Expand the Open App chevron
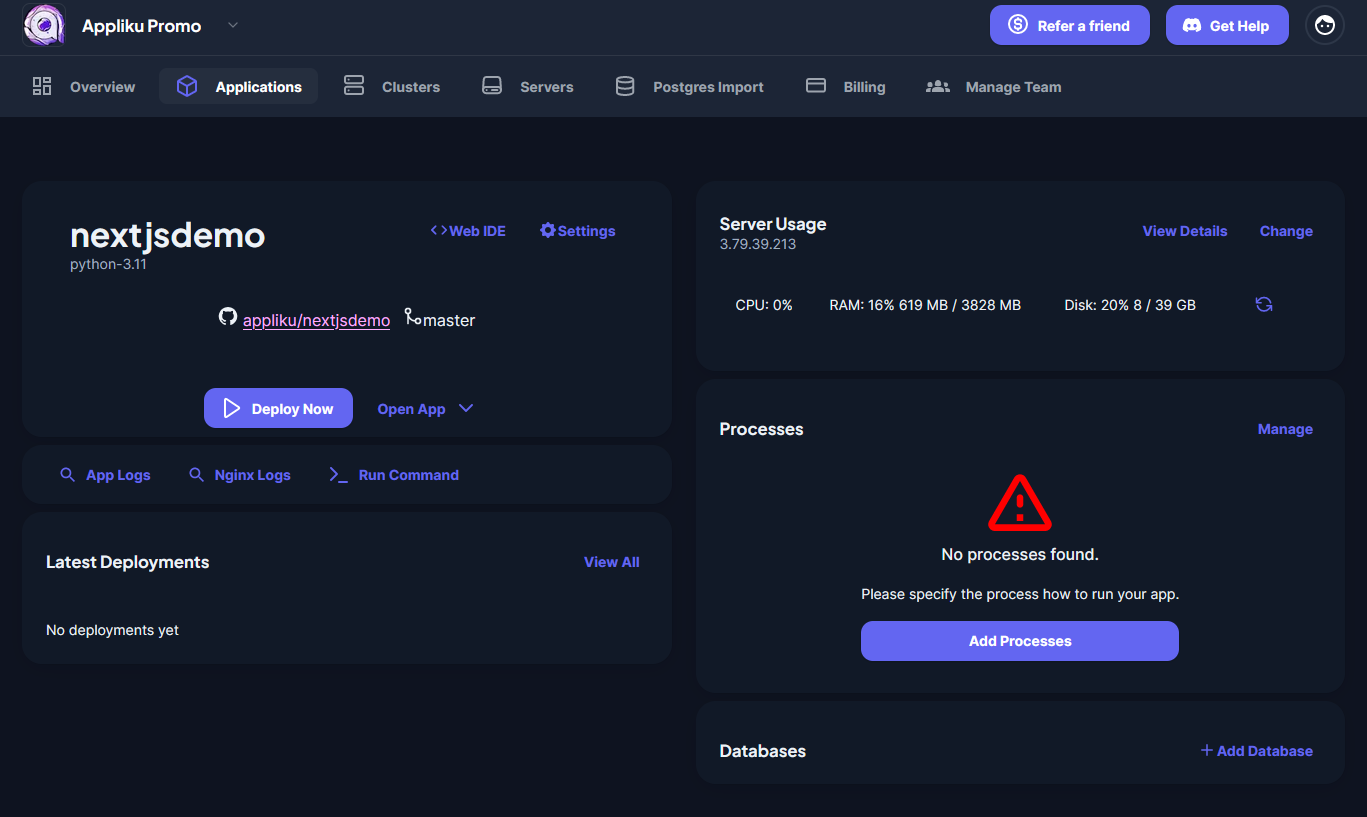This screenshot has width=1367, height=817. pyautogui.click(x=465, y=408)
